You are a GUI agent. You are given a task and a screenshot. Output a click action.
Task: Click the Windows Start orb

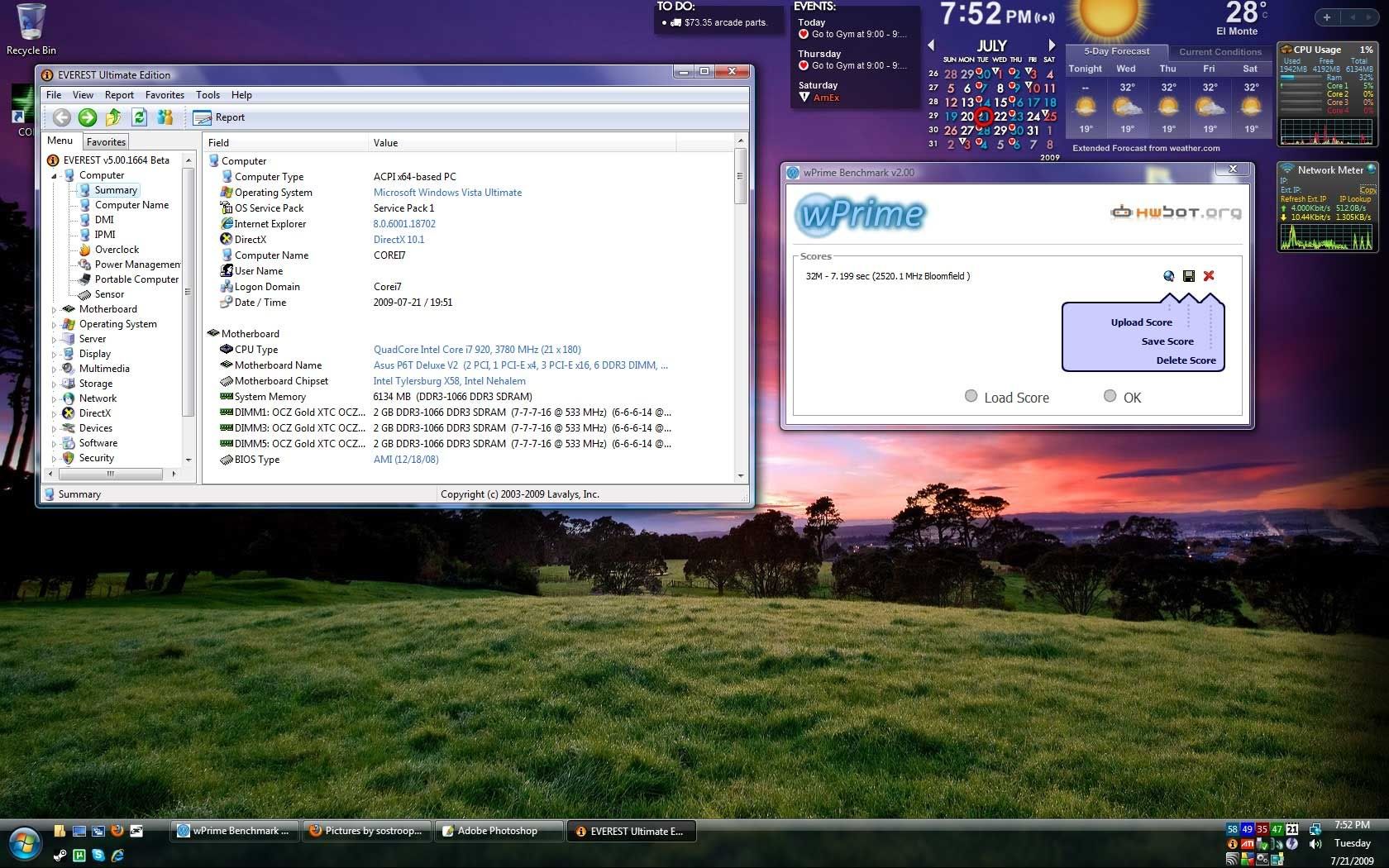point(24,843)
